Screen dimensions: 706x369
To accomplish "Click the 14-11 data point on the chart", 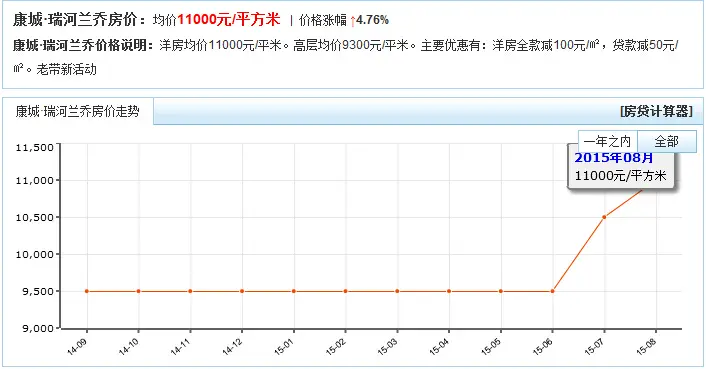I will (x=190, y=291).
